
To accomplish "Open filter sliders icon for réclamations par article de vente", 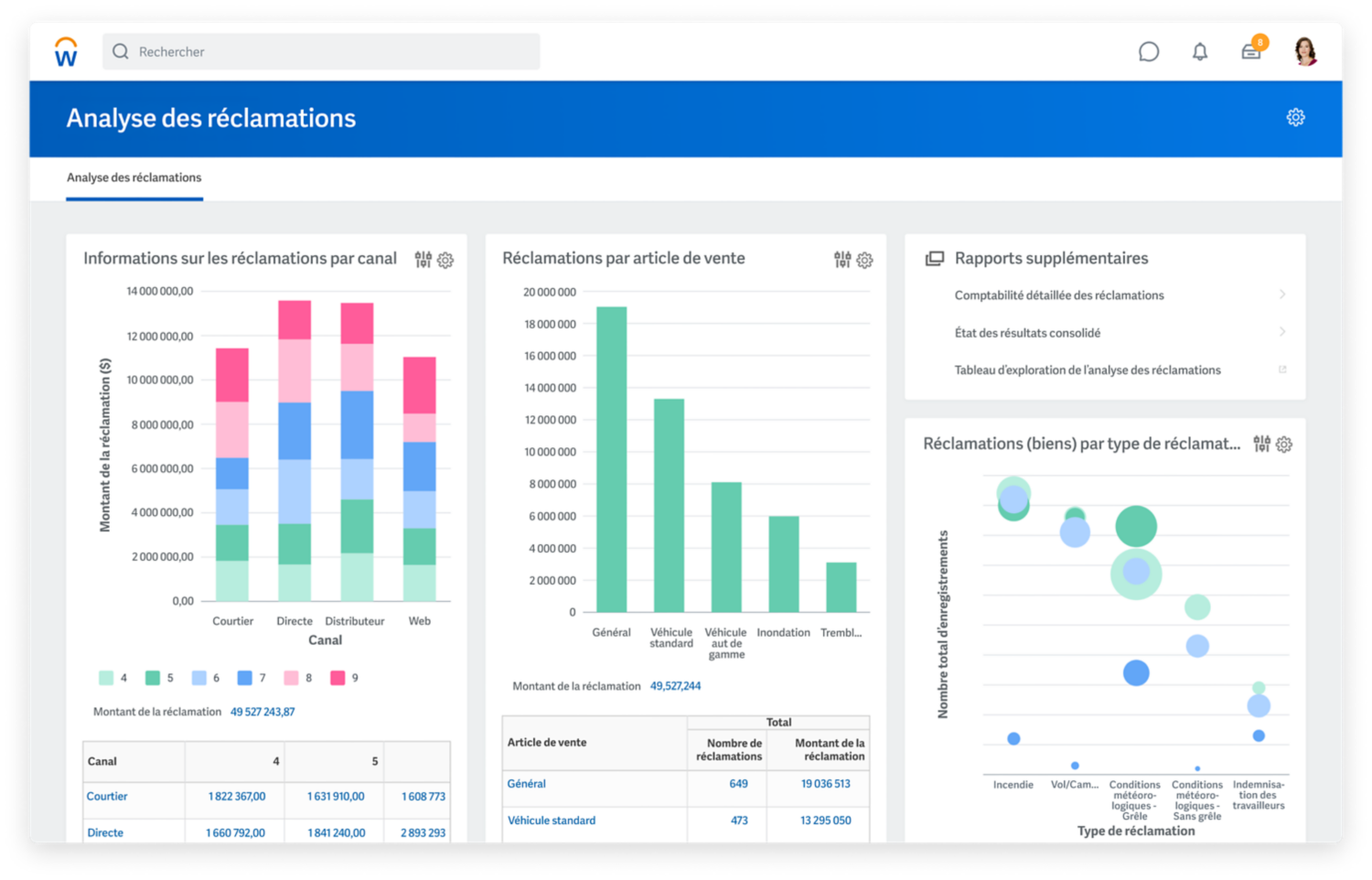I will coord(842,260).
